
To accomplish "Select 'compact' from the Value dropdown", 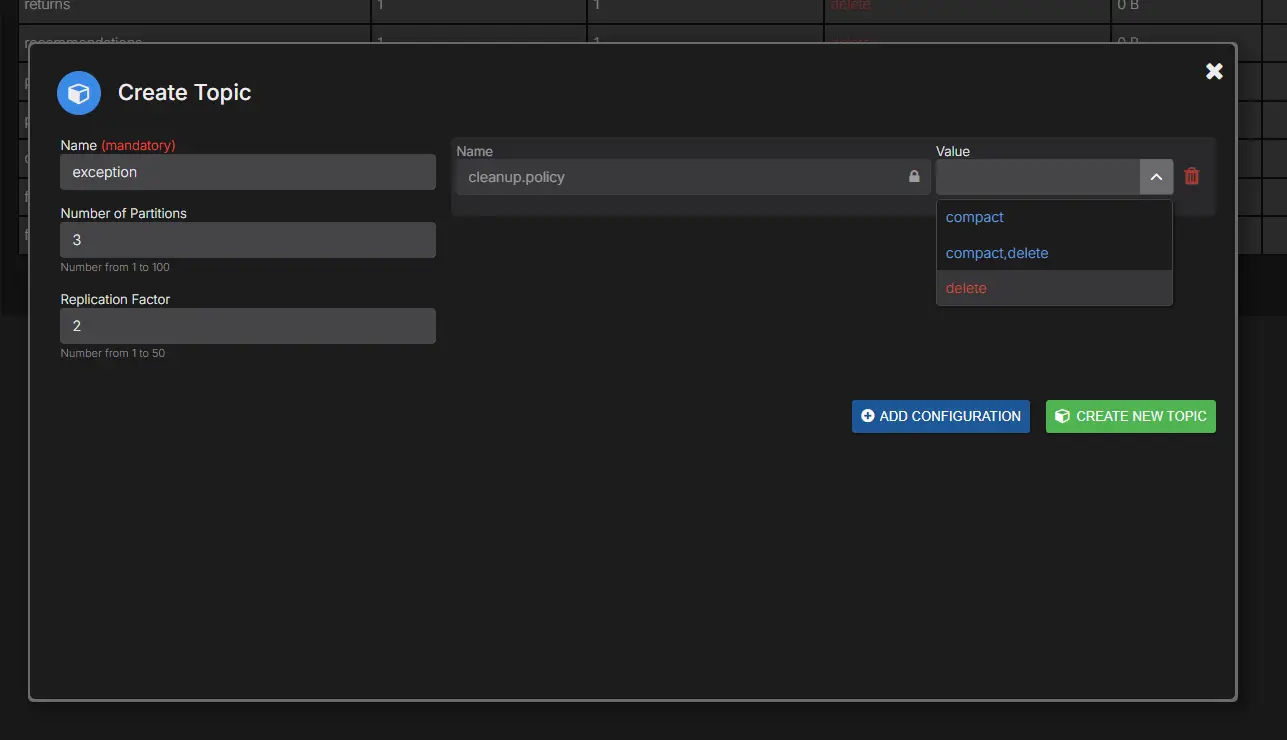I will point(973,217).
